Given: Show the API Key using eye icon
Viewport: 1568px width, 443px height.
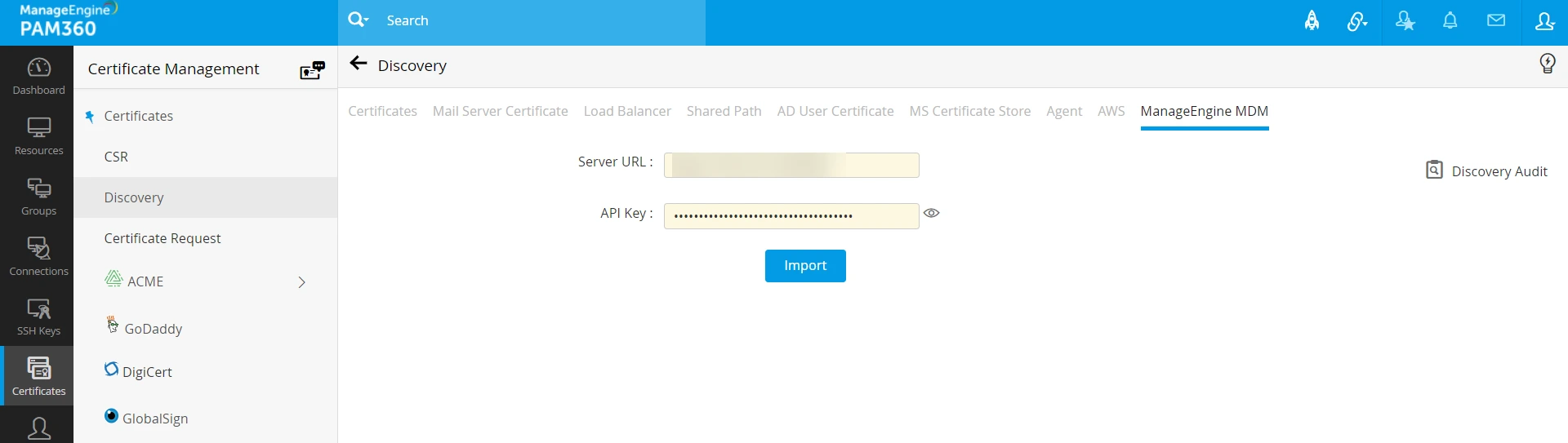Looking at the screenshot, I should 931,213.
